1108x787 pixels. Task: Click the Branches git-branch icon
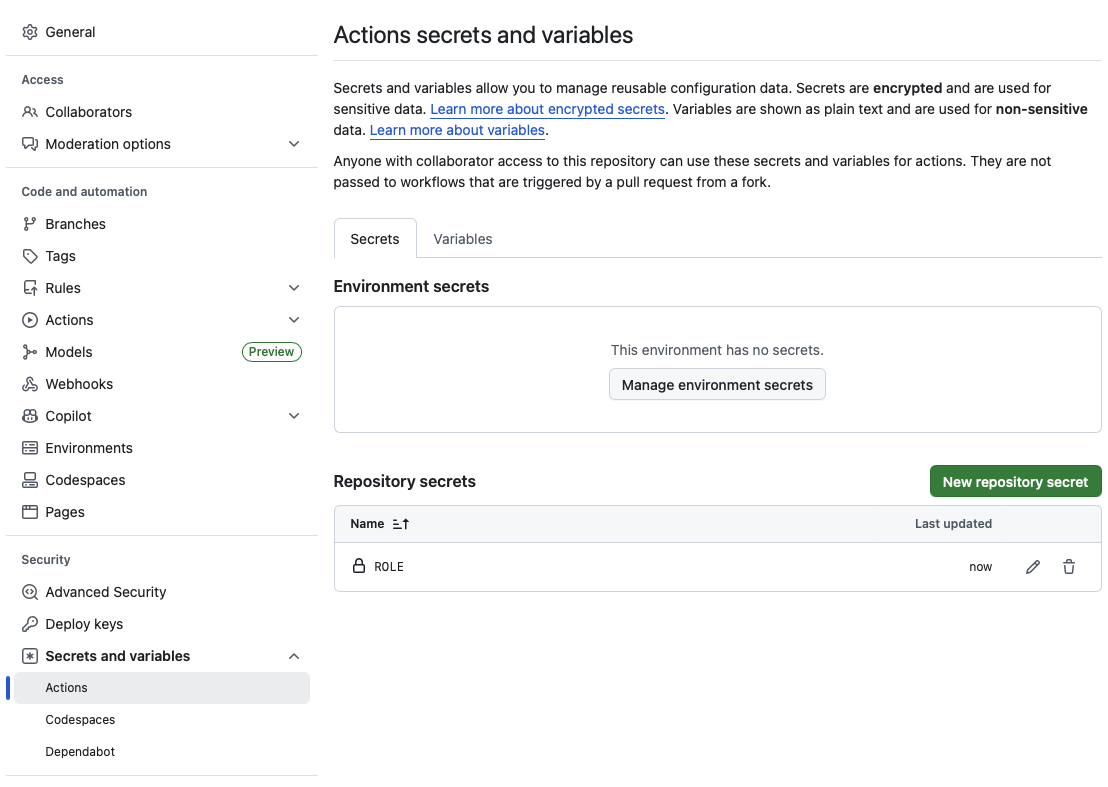pos(30,224)
